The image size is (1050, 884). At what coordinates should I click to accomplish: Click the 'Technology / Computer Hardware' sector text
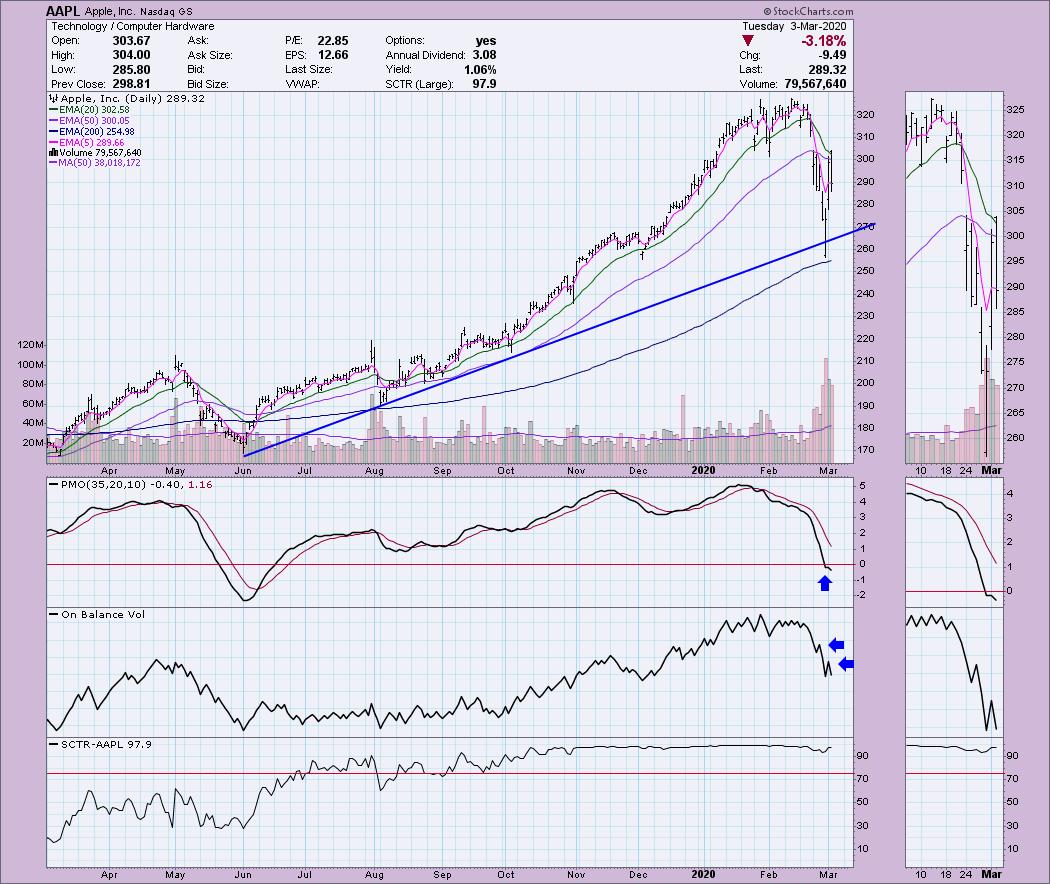(133, 26)
